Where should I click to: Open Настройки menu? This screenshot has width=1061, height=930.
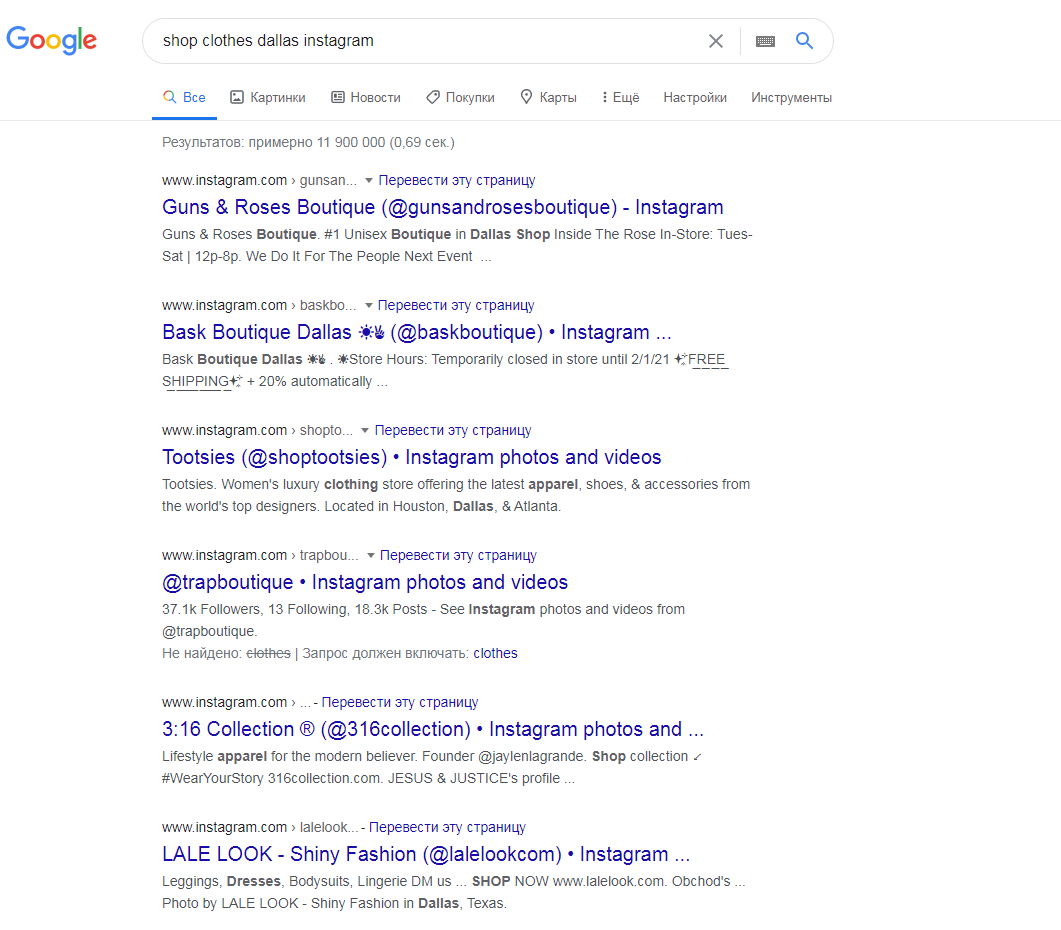[x=695, y=97]
